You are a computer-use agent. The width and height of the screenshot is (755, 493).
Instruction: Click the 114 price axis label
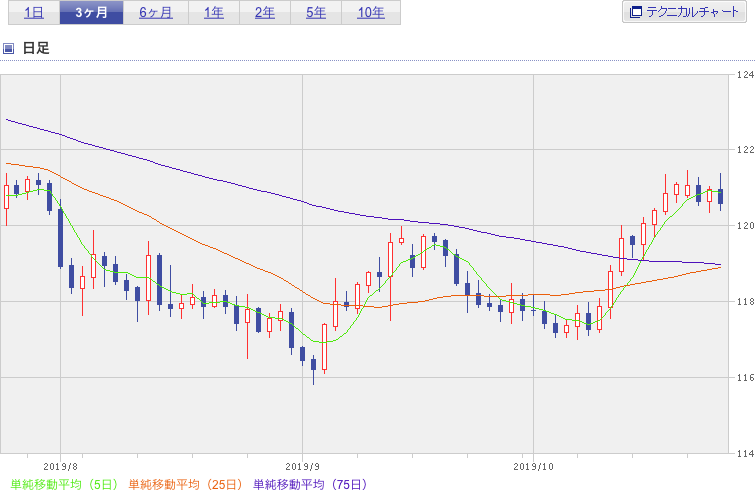click(745, 453)
